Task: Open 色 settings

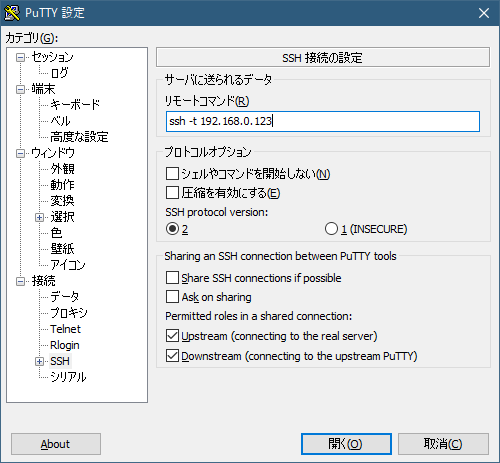Action: point(56,233)
